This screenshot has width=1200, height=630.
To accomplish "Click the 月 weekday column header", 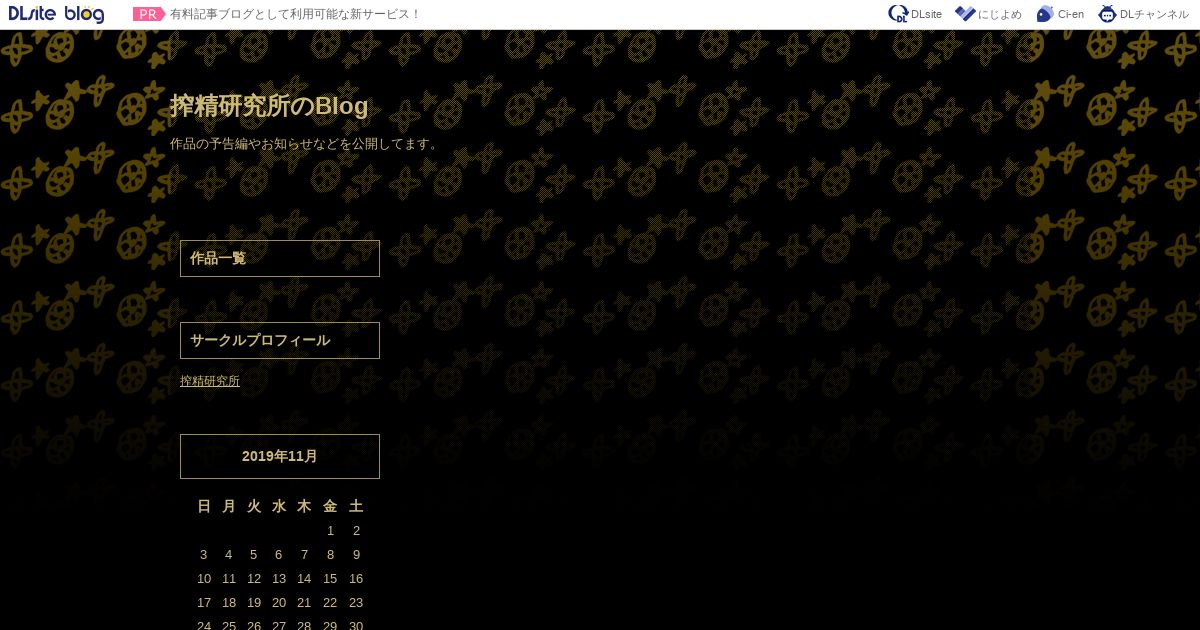I will click(229, 507).
